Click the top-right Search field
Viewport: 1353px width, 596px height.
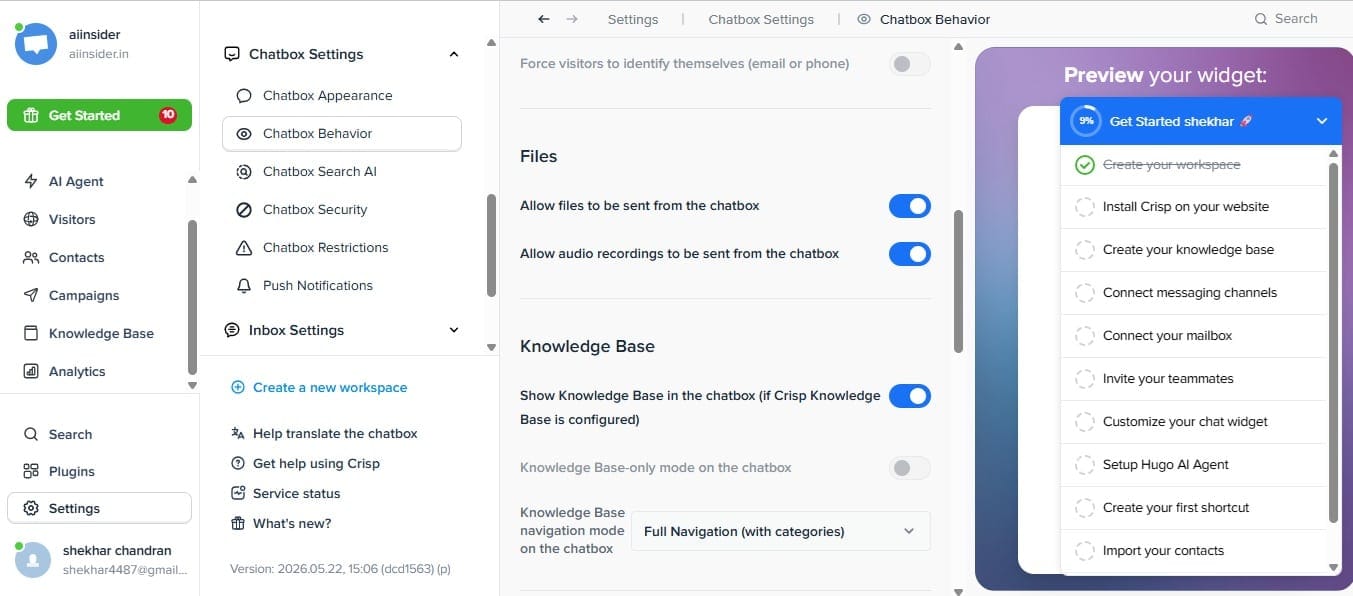(x=1287, y=19)
